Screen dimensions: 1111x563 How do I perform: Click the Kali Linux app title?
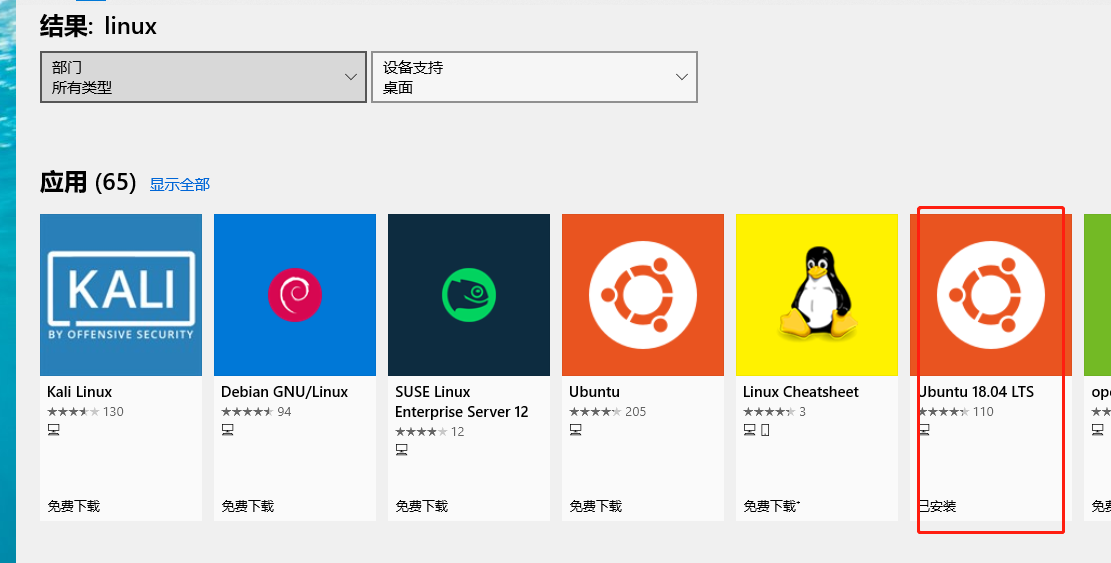tap(79, 392)
